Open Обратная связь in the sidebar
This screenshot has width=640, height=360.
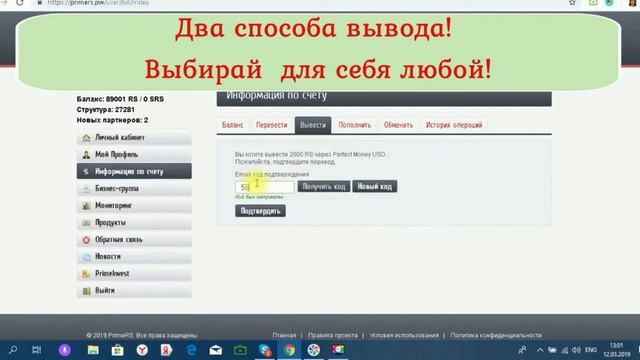[134, 240]
